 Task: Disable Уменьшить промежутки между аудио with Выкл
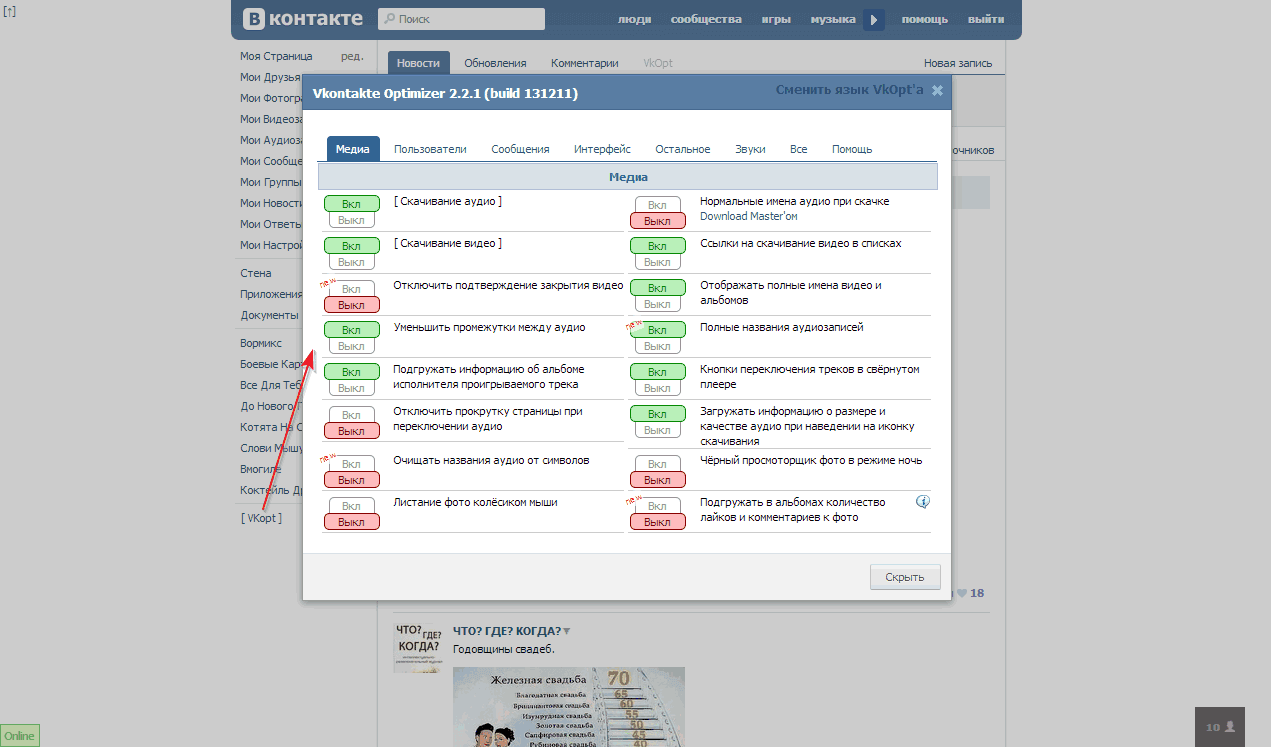[351, 346]
